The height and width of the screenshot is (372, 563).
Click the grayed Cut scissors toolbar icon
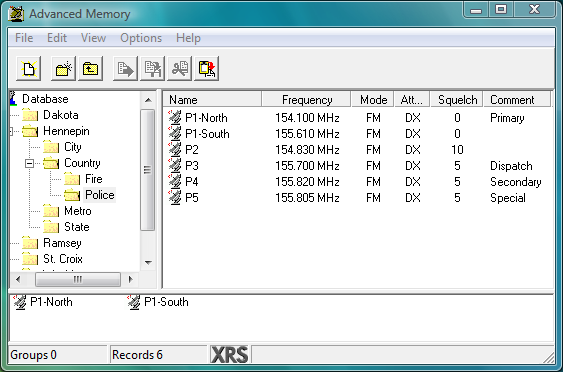pyautogui.click(x=180, y=68)
